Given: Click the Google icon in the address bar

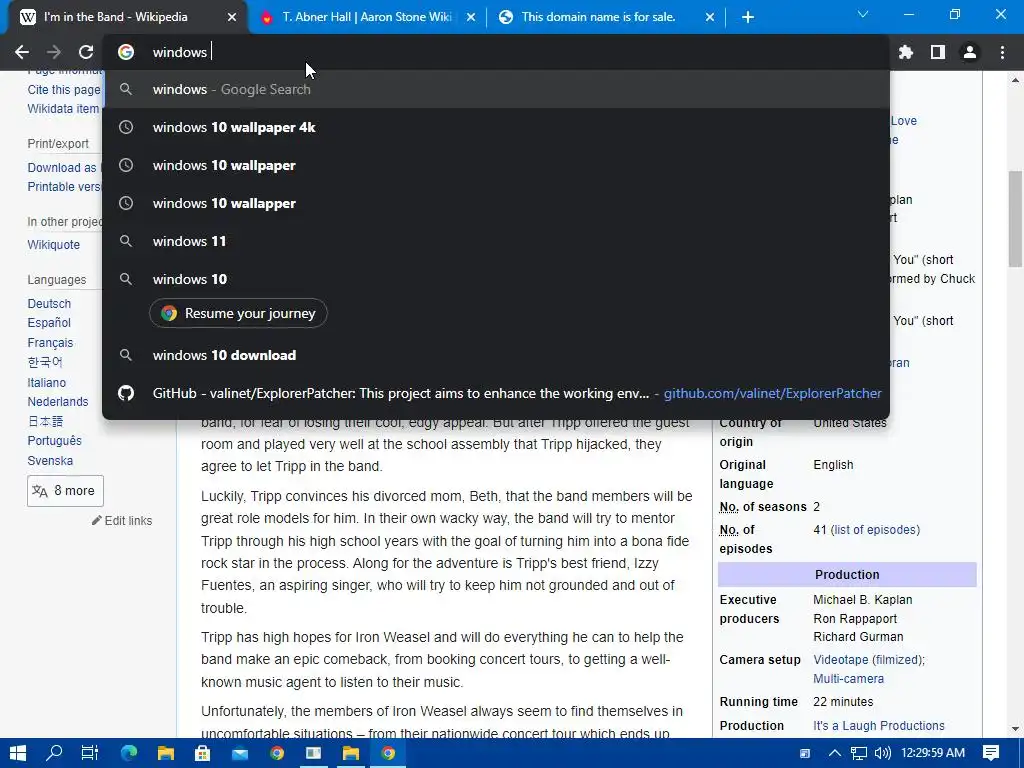Looking at the screenshot, I should (126, 52).
